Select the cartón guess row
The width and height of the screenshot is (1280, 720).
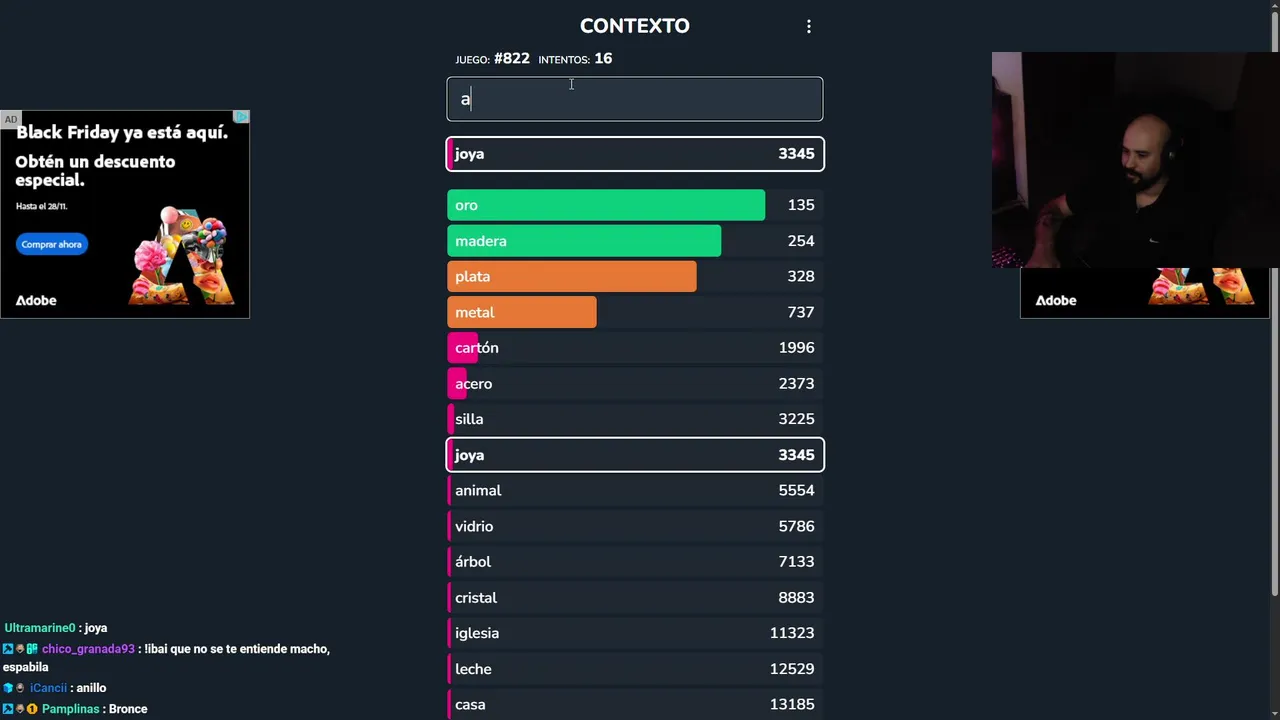tap(634, 348)
